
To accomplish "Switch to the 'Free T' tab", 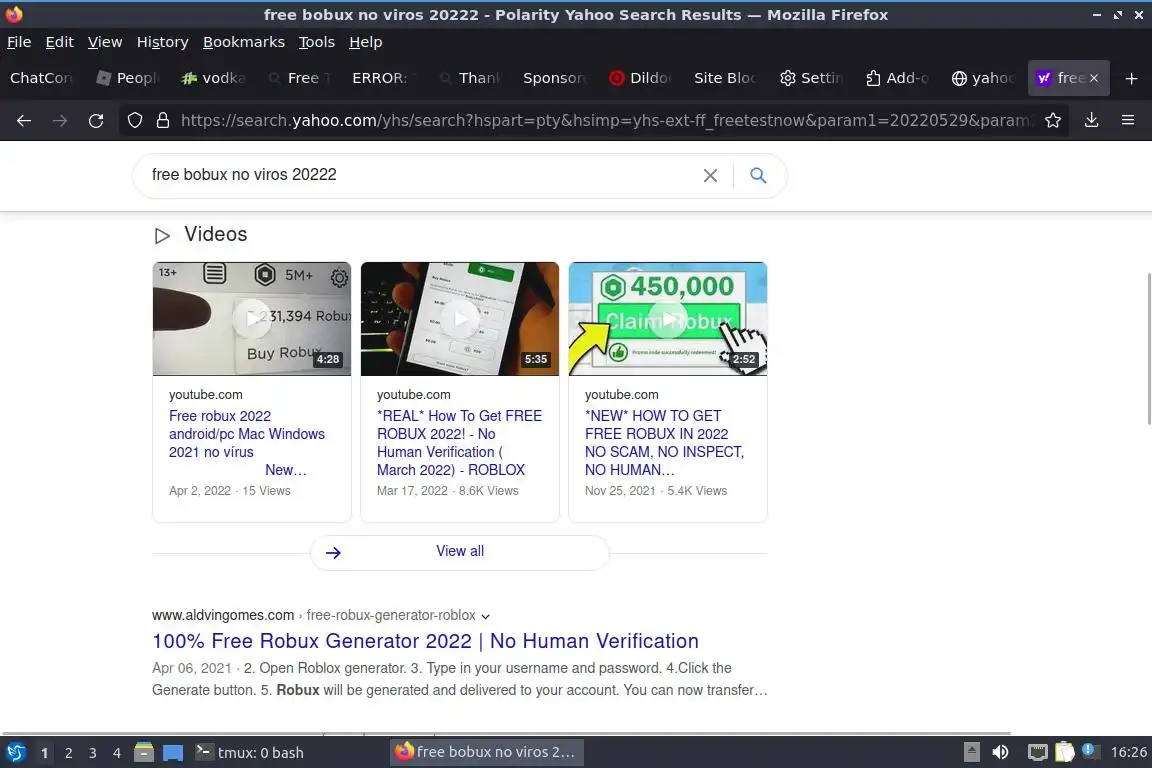I will pos(300,78).
